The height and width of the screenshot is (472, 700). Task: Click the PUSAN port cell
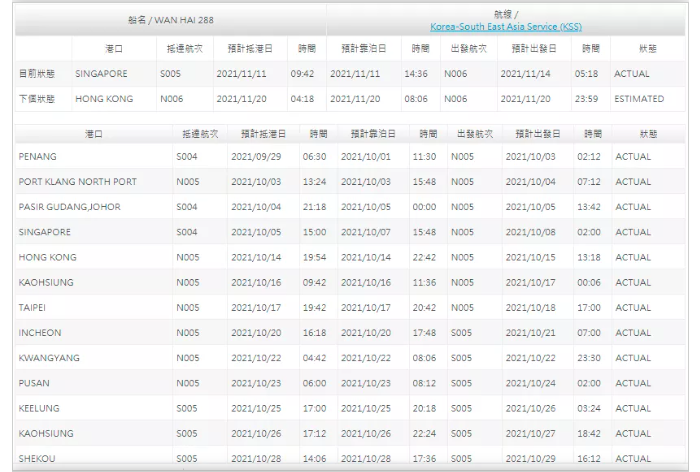(34, 382)
